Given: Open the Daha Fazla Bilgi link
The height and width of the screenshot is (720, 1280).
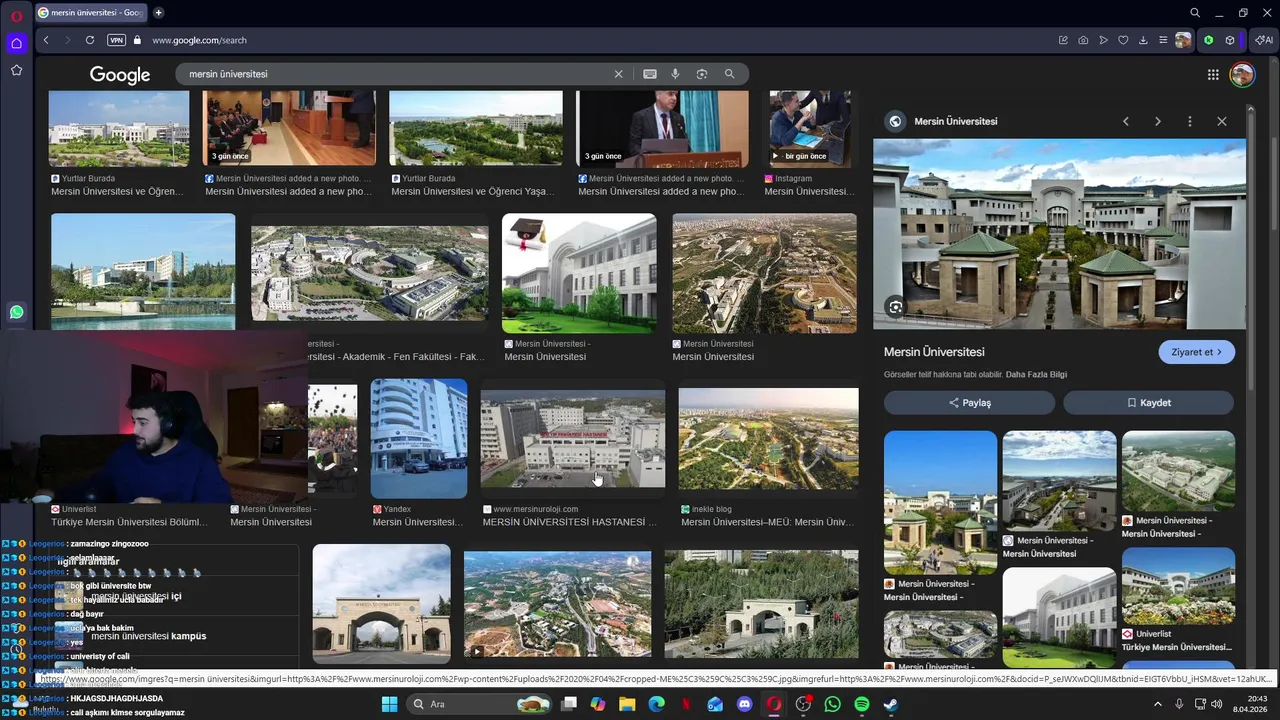Looking at the screenshot, I should pyautogui.click(x=1036, y=374).
